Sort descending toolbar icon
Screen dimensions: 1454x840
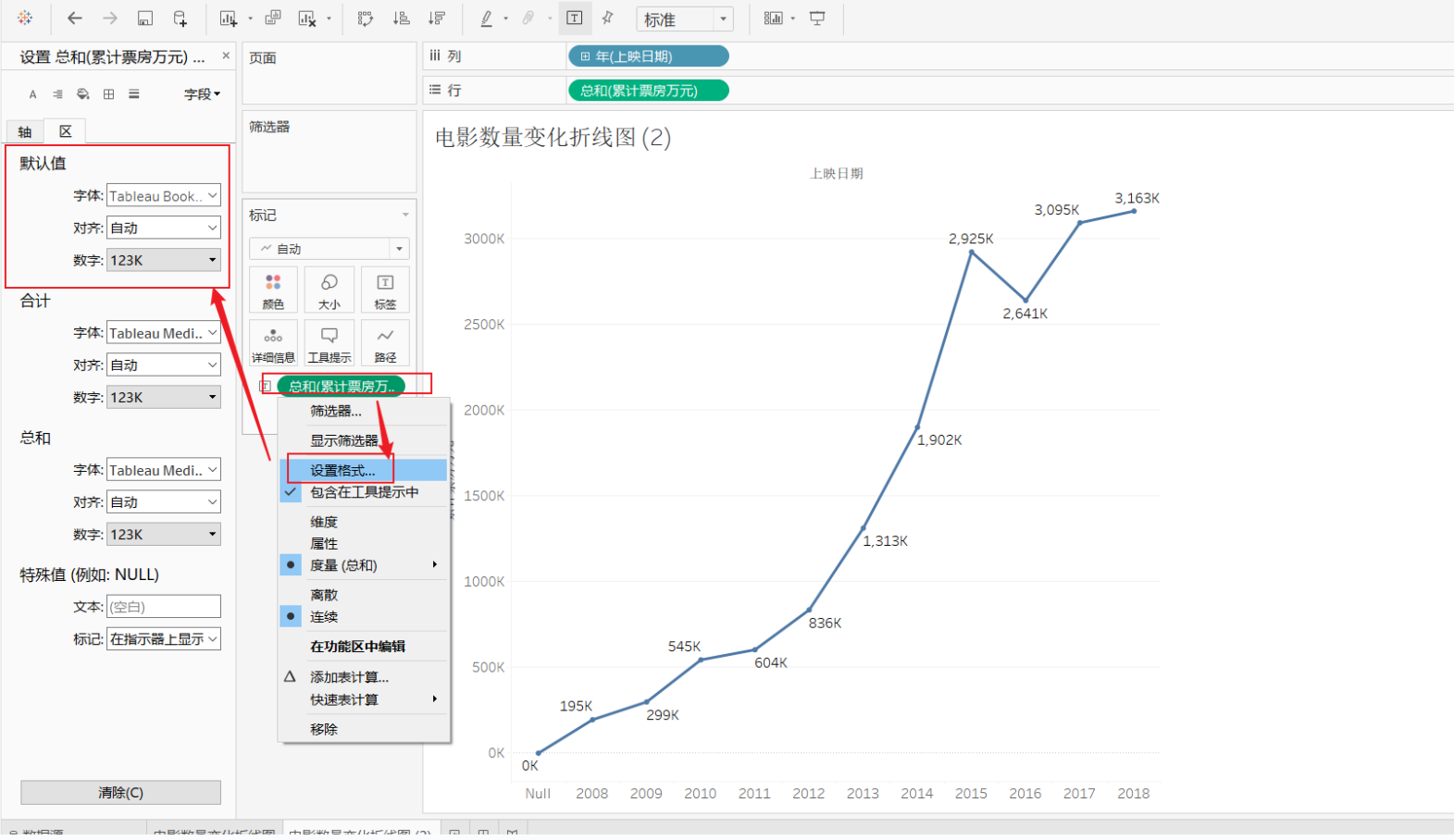click(437, 18)
